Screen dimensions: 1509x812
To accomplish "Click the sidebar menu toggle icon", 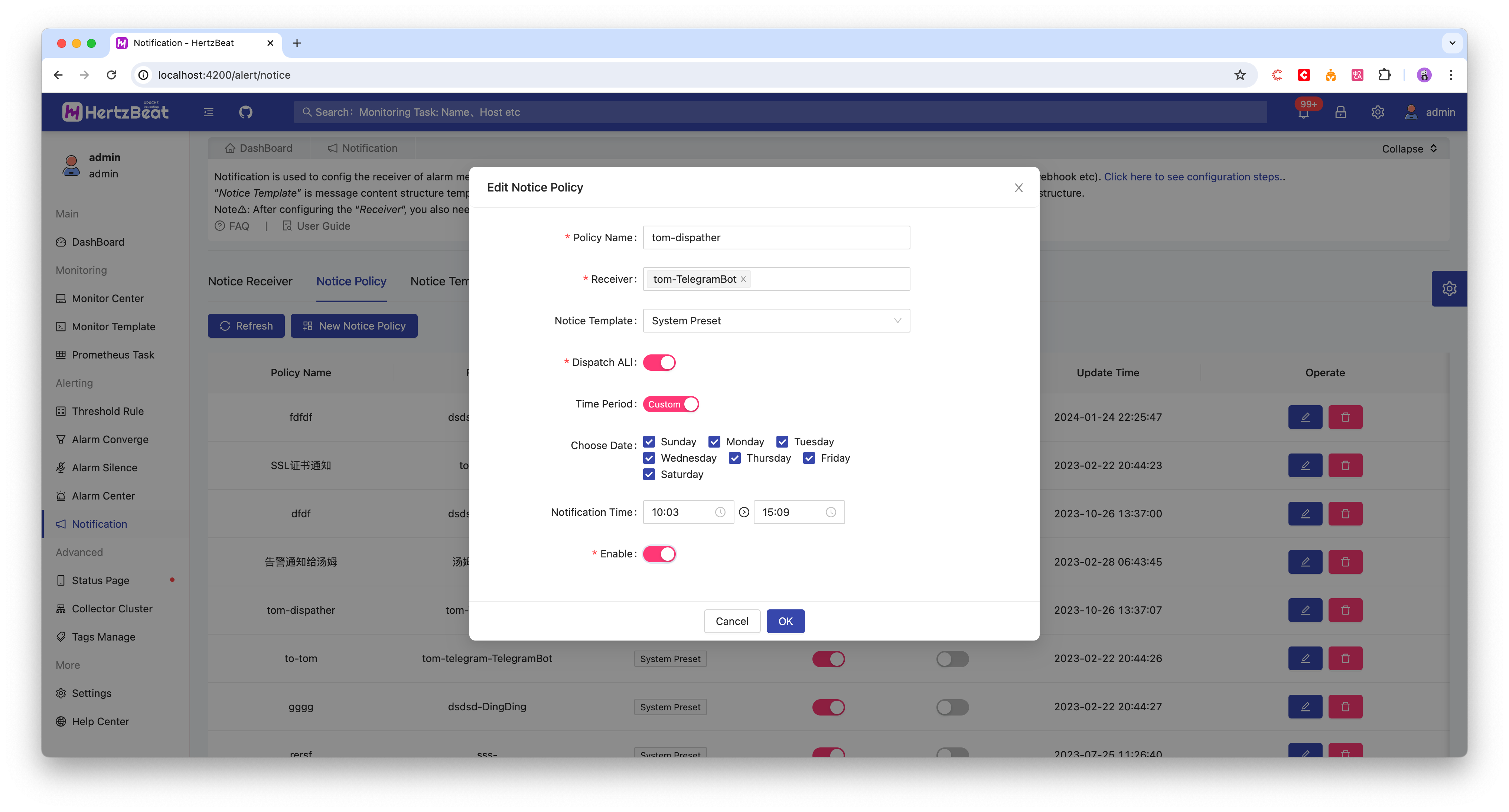I will (x=208, y=111).
